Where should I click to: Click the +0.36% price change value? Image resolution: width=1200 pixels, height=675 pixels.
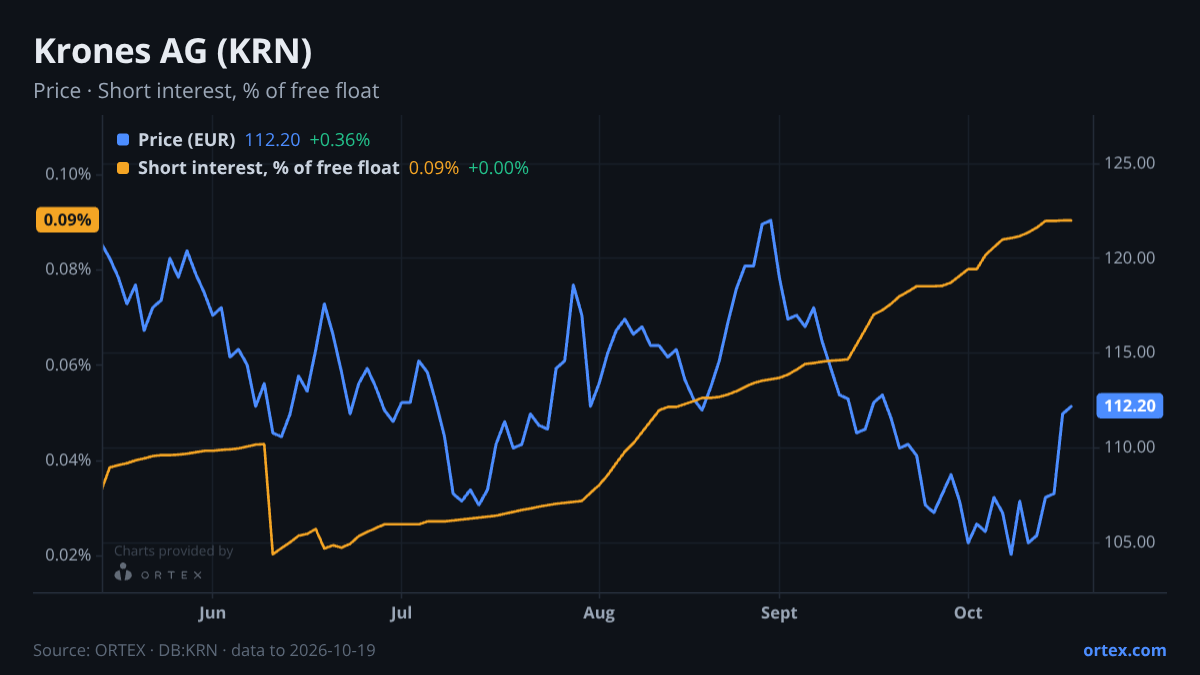click(x=340, y=140)
